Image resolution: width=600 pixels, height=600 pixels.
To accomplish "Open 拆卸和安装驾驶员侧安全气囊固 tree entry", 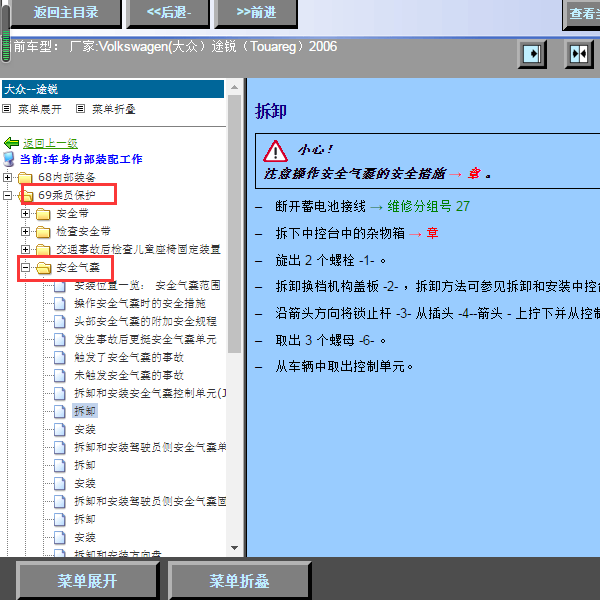I will coord(150,501).
